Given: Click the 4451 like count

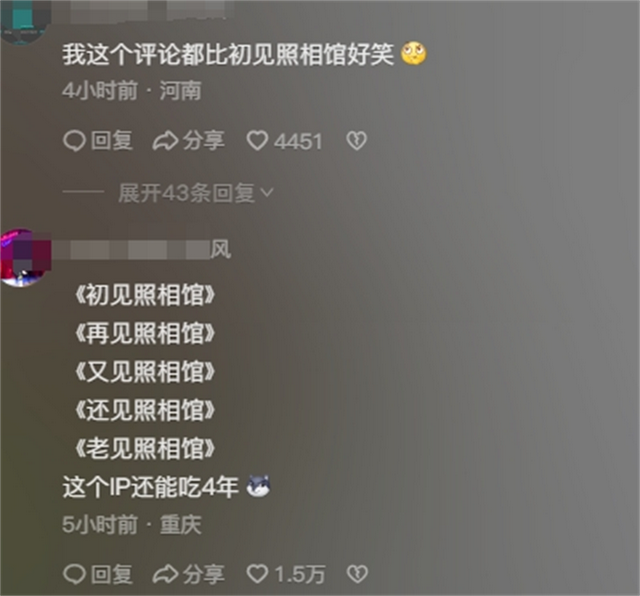Looking at the screenshot, I should tap(298, 142).
